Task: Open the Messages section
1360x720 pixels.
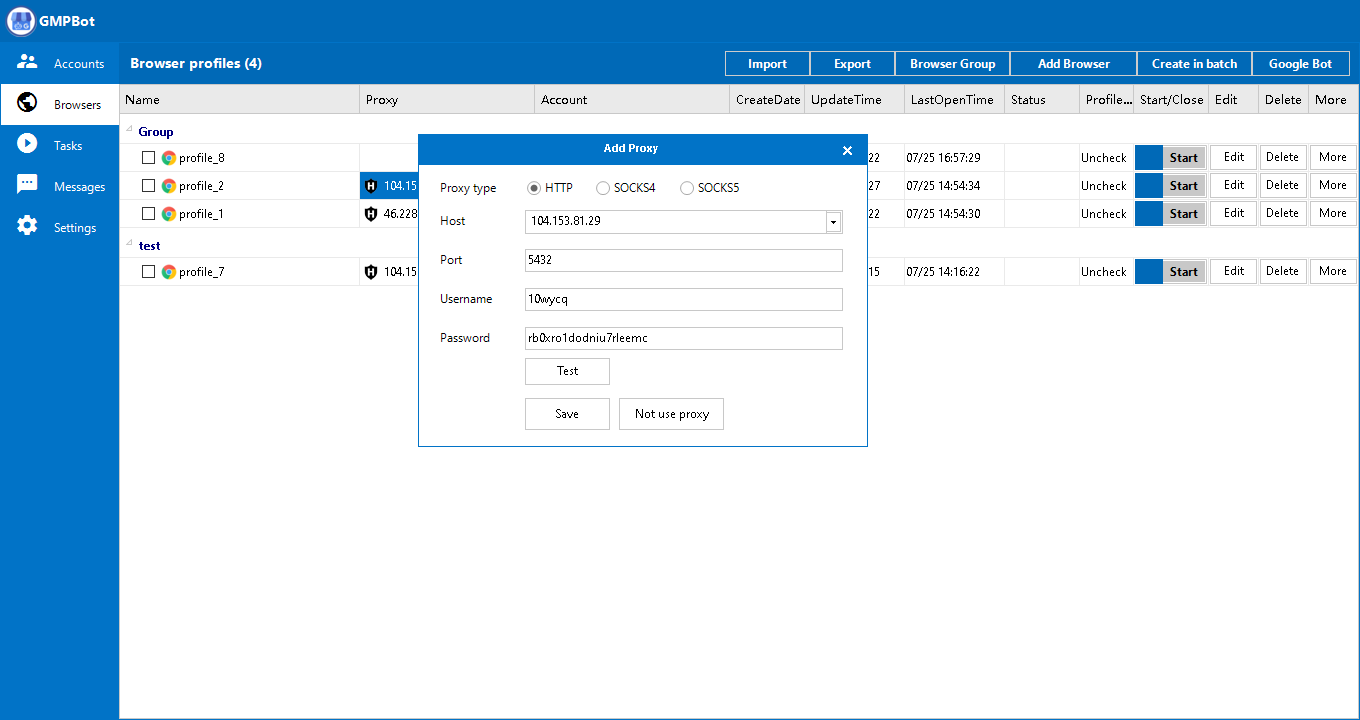Action: [x=59, y=186]
